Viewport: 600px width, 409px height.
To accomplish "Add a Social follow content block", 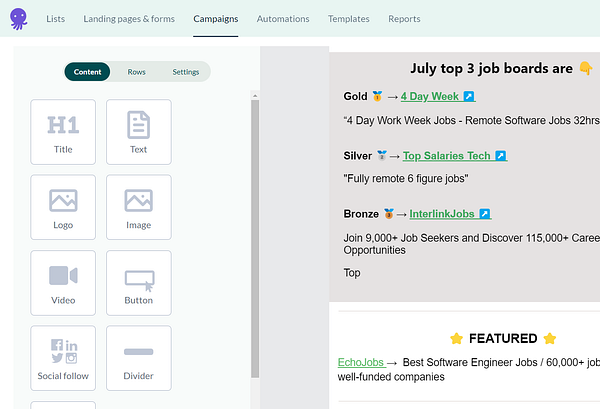I will pyautogui.click(x=63, y=358).
